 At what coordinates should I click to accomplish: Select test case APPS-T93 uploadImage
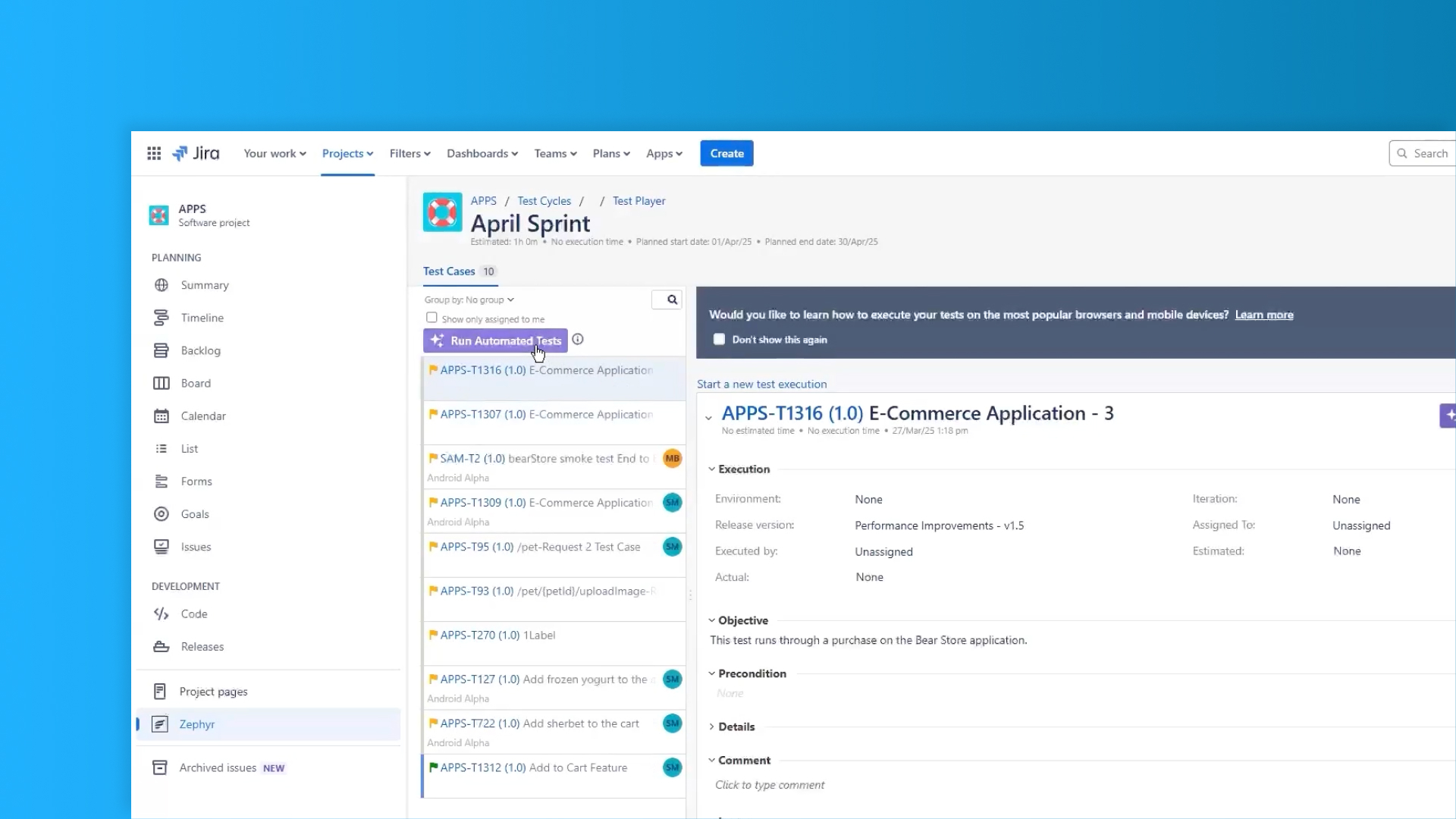click(554, 599)
